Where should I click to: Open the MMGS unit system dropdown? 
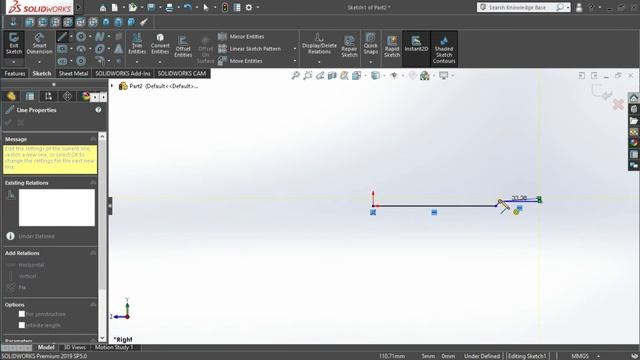click(x=598, y=356)
